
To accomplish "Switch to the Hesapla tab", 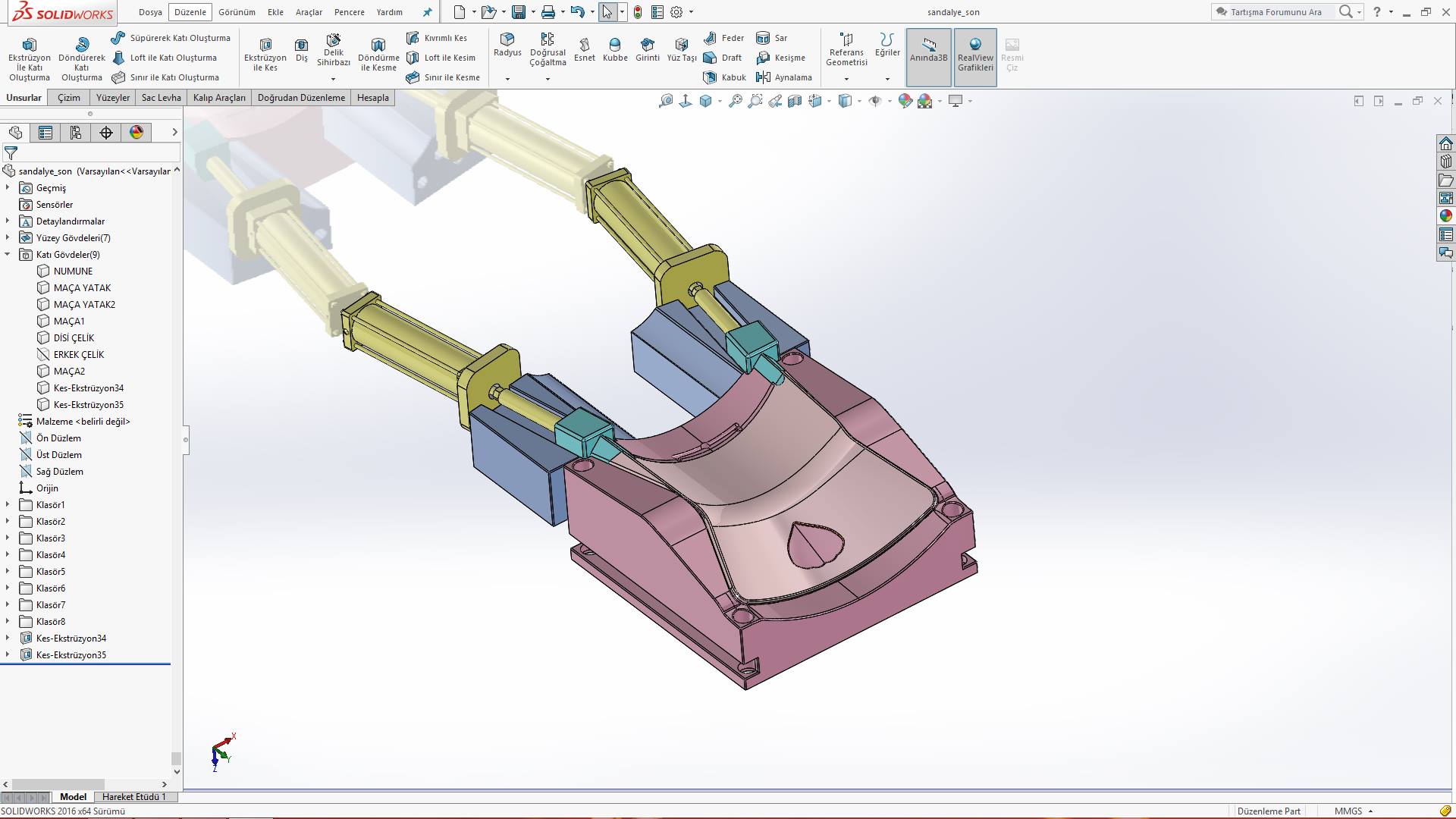I will [x=372, y=98].
